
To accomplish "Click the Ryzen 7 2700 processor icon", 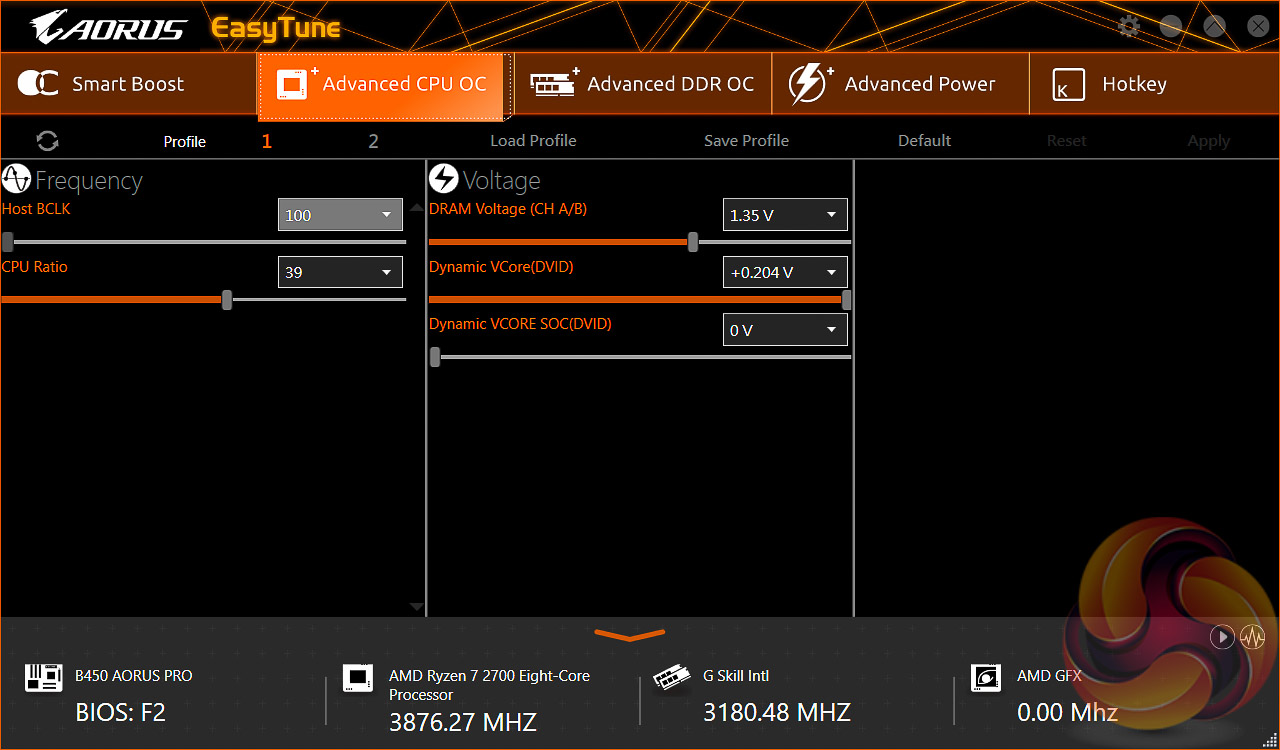I will tap(357, 678).
